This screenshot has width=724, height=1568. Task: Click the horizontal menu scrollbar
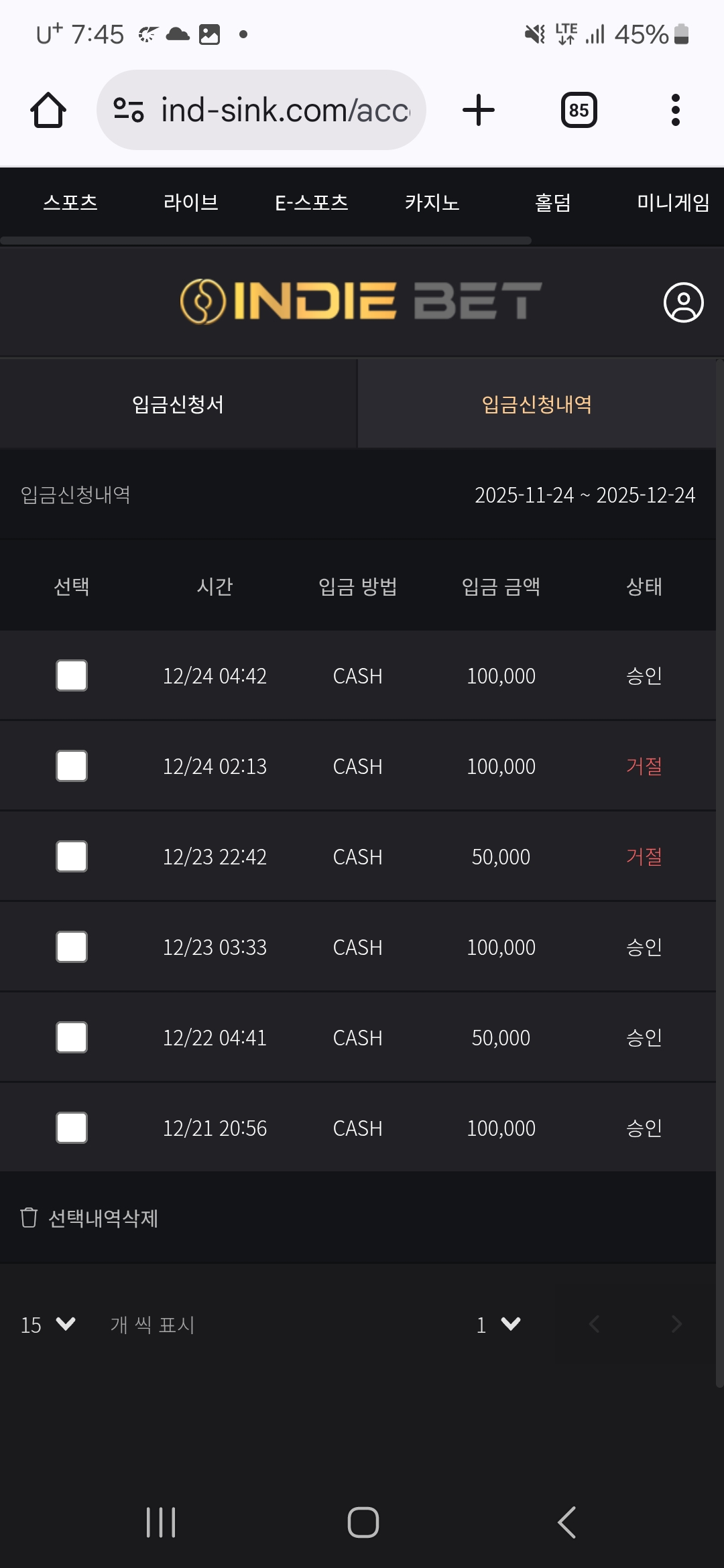point(265,241)
